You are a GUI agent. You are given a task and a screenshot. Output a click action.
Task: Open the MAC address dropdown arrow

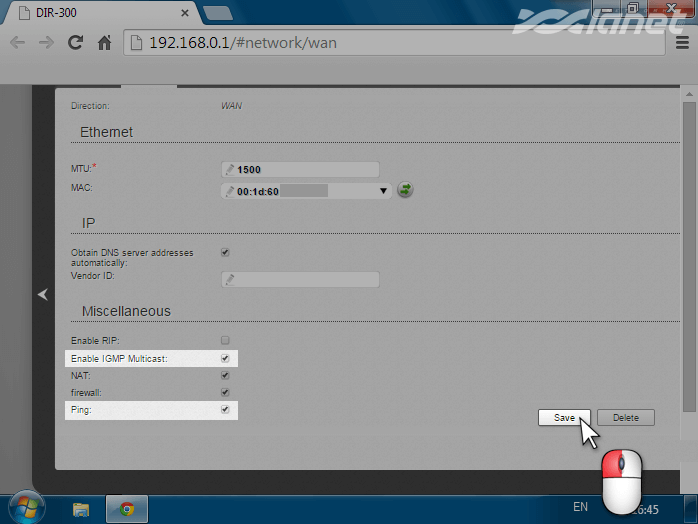click(383, 190)
